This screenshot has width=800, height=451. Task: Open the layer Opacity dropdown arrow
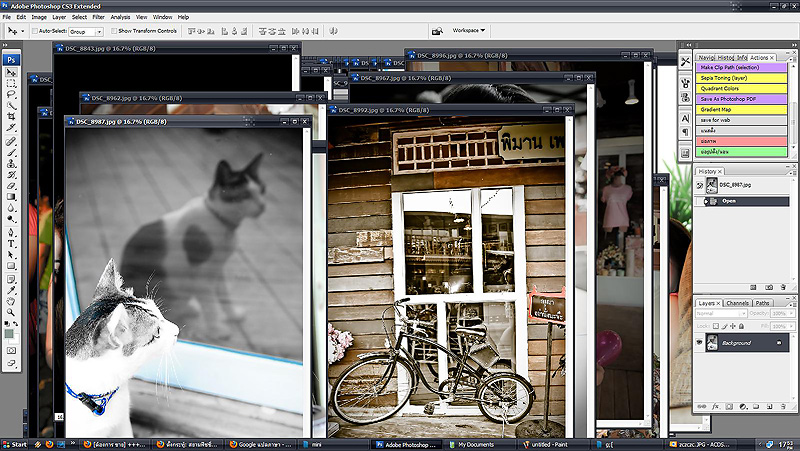click(791, 313)
